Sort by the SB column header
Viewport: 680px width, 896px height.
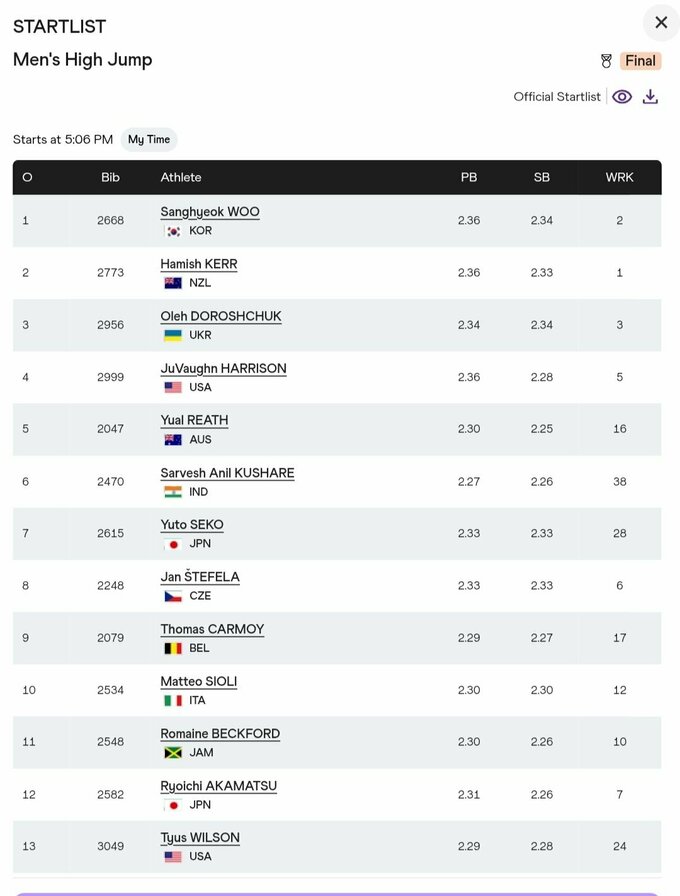(x=541, y=177)
